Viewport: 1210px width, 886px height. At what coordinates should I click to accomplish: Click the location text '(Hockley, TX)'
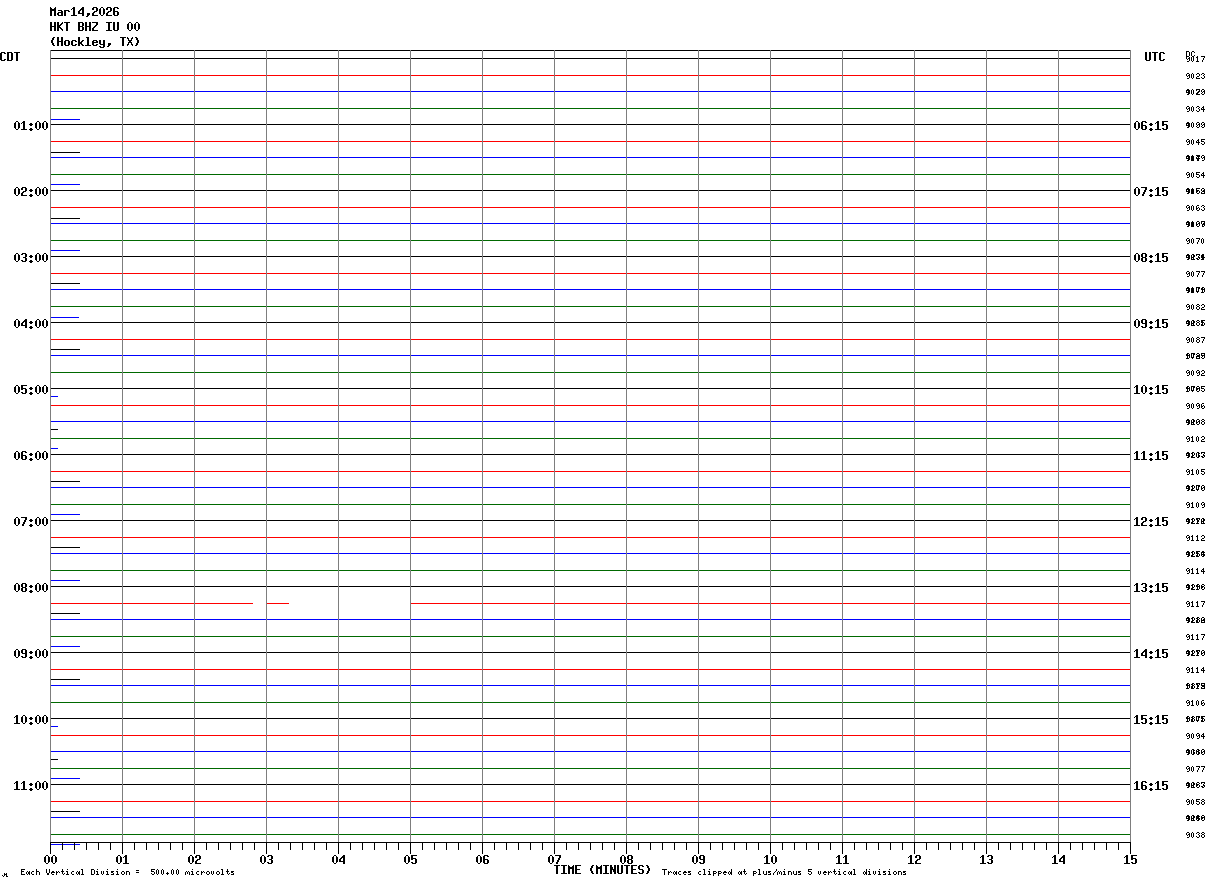95,42
